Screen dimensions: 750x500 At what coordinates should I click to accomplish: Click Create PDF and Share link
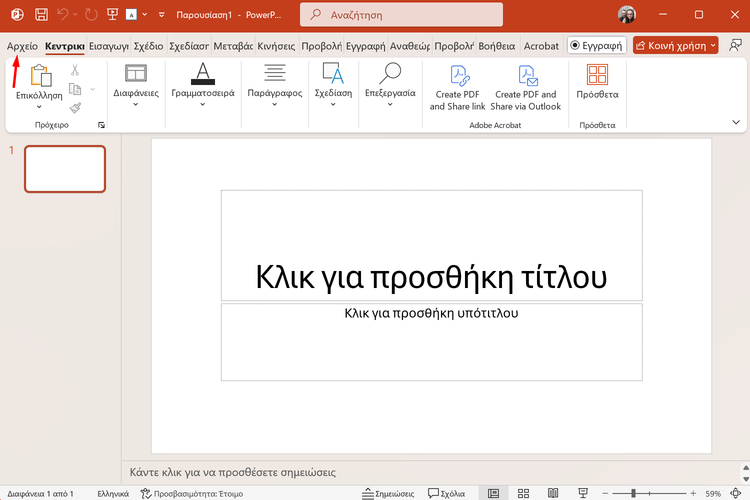pyautogui.click(x=458, y=87)
